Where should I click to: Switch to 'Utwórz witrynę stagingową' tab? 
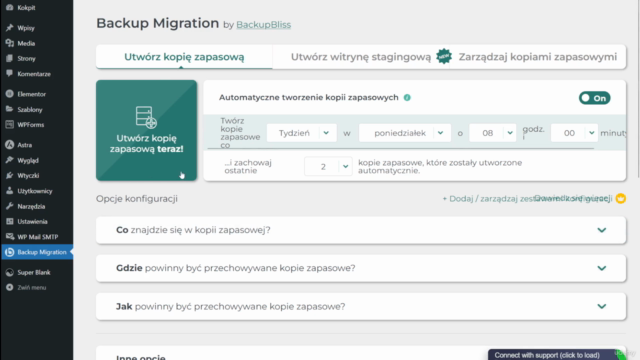pyautogui.click(x=361, y=57)
